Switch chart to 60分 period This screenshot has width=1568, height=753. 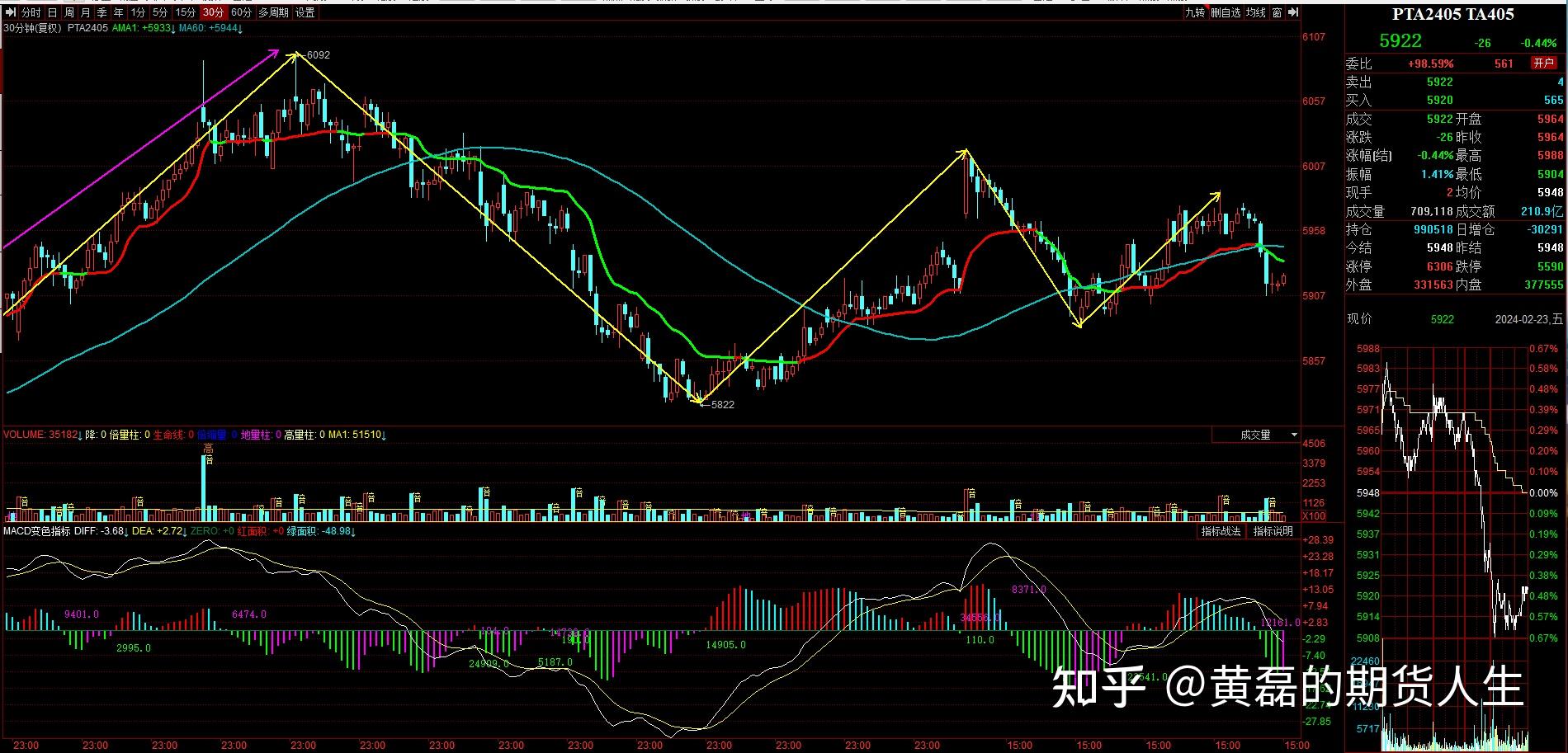click(x=241, y=12)
